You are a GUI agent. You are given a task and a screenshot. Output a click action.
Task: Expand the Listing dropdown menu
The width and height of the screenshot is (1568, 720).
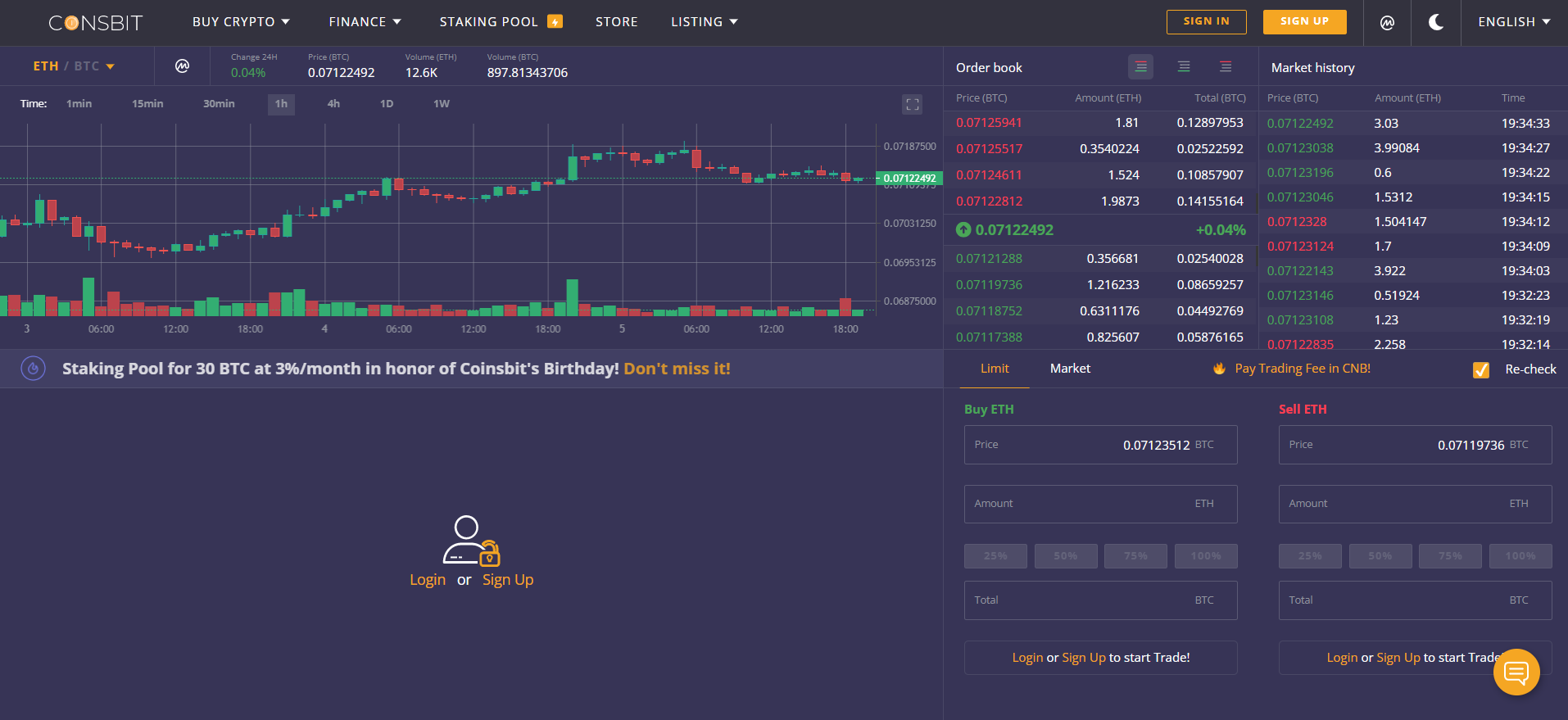tap(705, 22)
